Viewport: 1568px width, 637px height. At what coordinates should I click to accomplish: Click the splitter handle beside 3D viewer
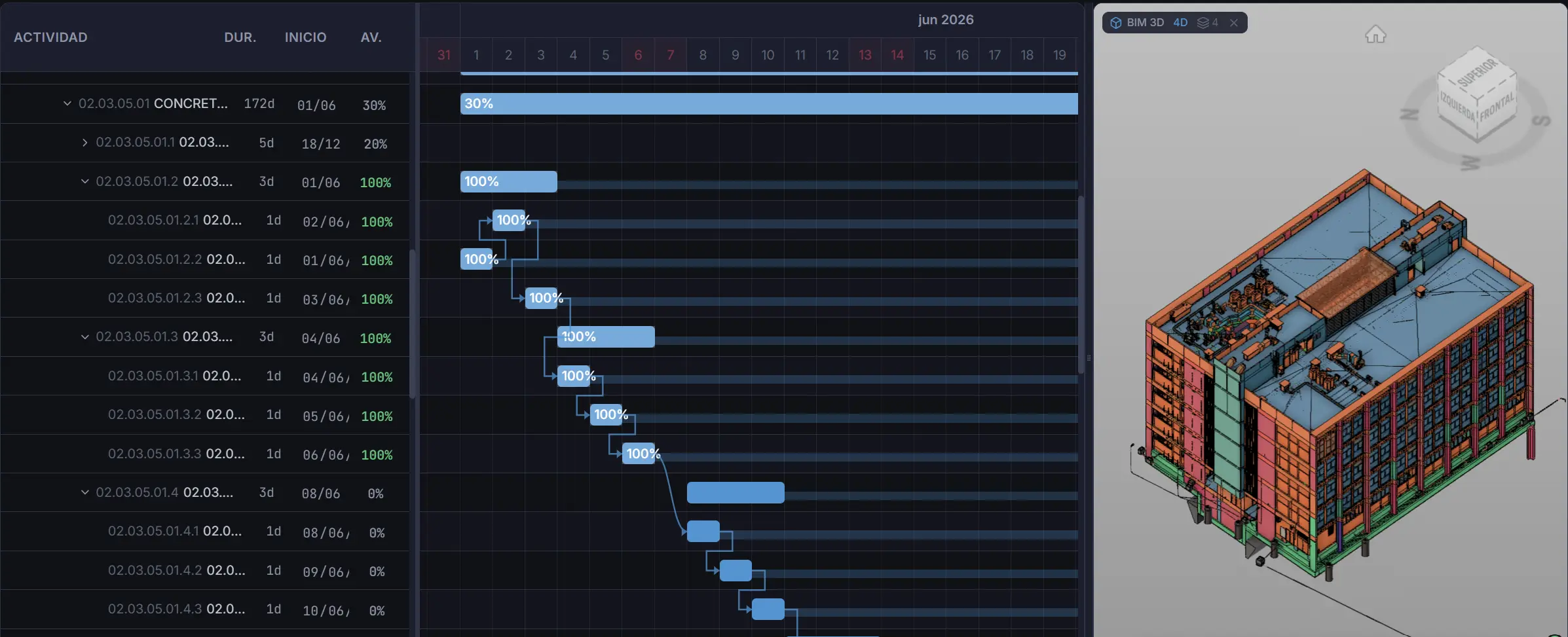click(1089, 357)
